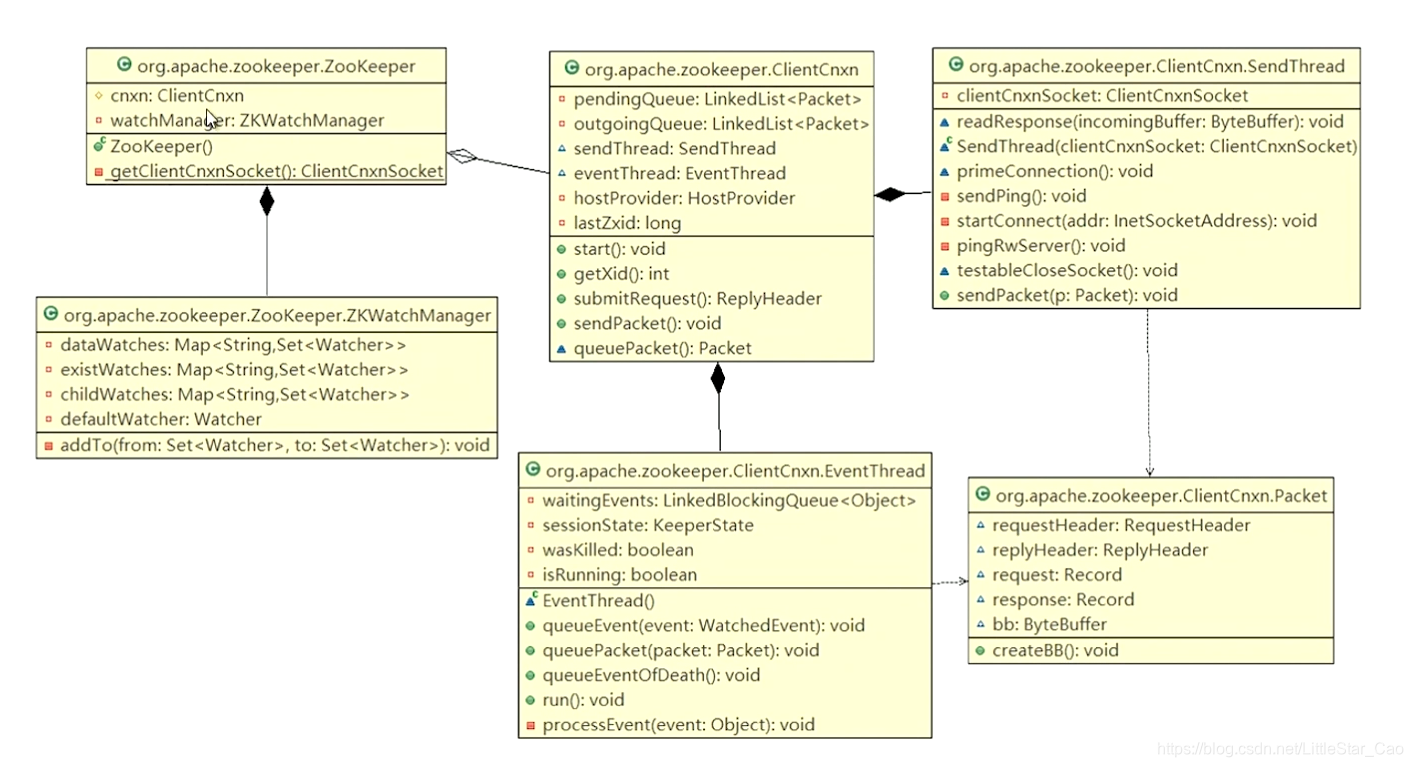Select the eventThread: EventThread field

(679, 173)
